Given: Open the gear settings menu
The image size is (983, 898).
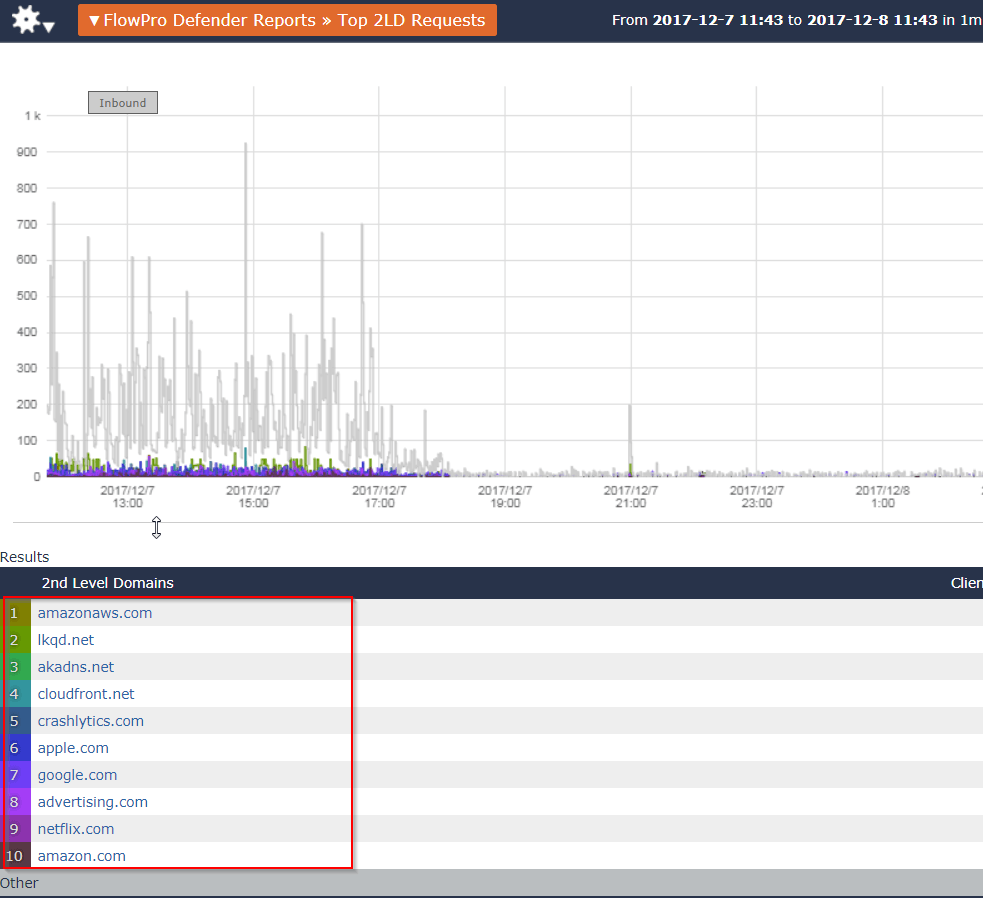Looking at the screenshot, I should [33, 20].
